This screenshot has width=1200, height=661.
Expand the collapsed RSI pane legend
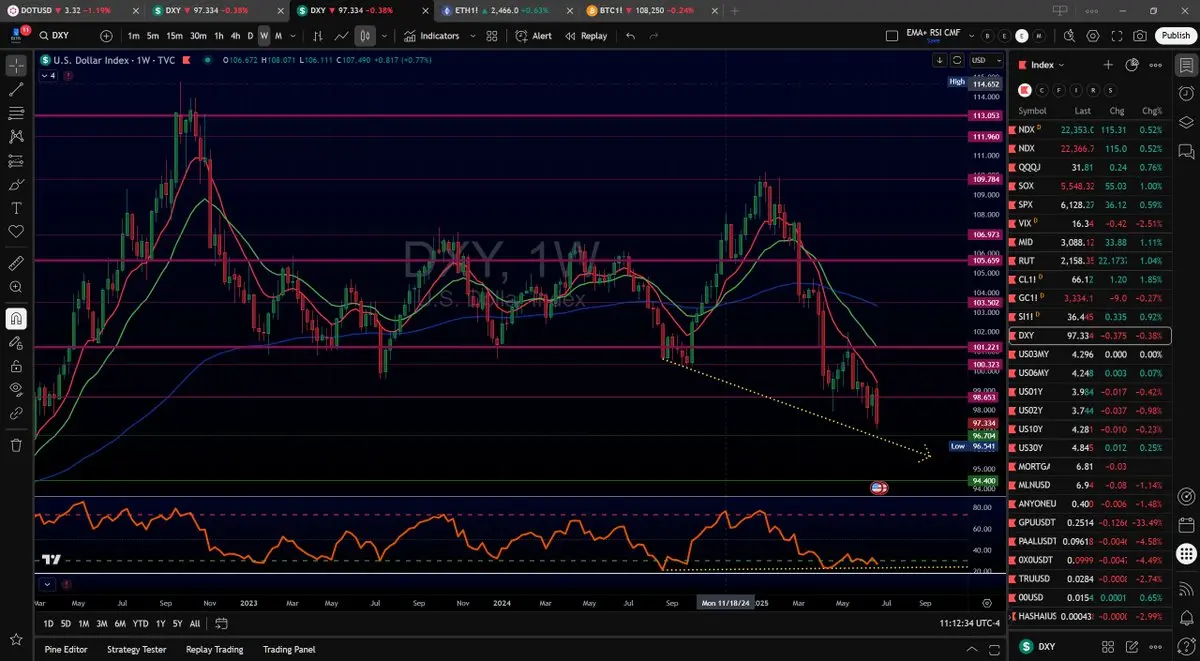[47, 584]
